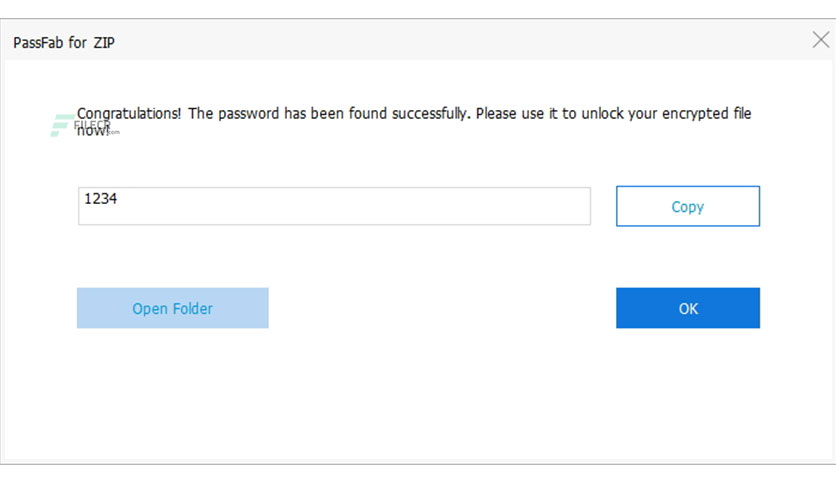Click the "now!" text on second message line
836x484 pixels.
93,131
